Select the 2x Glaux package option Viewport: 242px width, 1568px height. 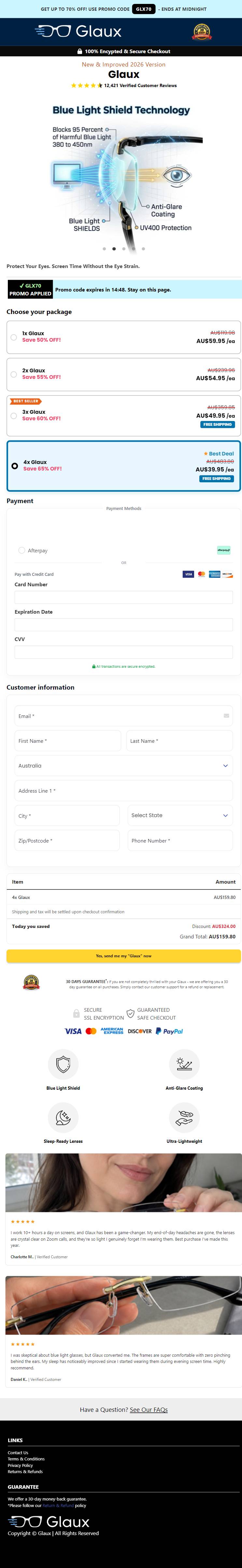[123, 374]
